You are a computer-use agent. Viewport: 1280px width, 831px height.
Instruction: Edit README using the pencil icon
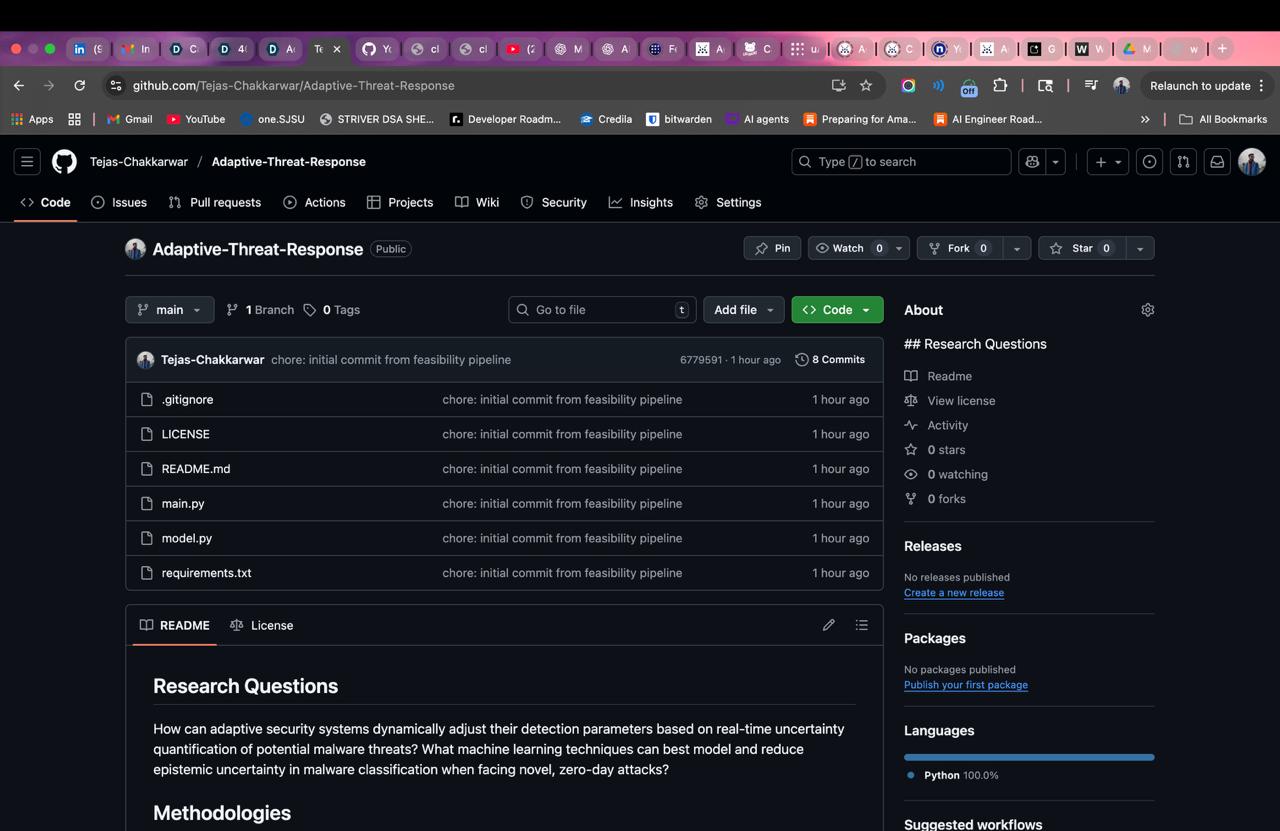(828, 625)
